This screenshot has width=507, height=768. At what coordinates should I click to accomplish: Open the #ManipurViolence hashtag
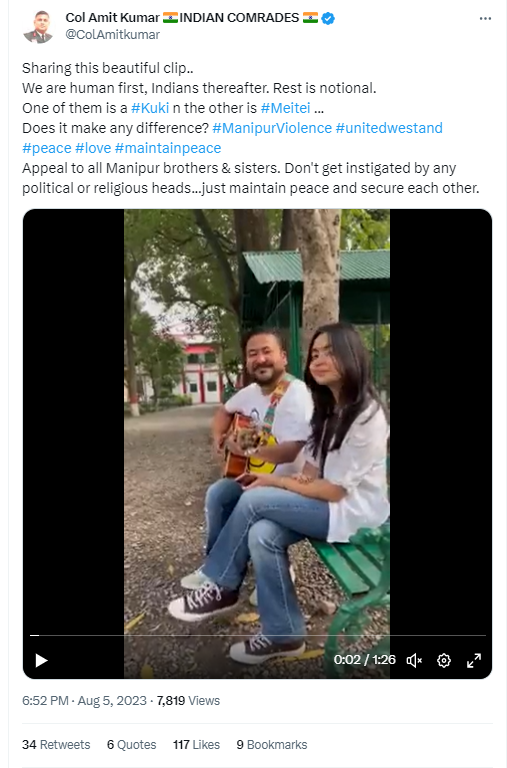[272, 128]
